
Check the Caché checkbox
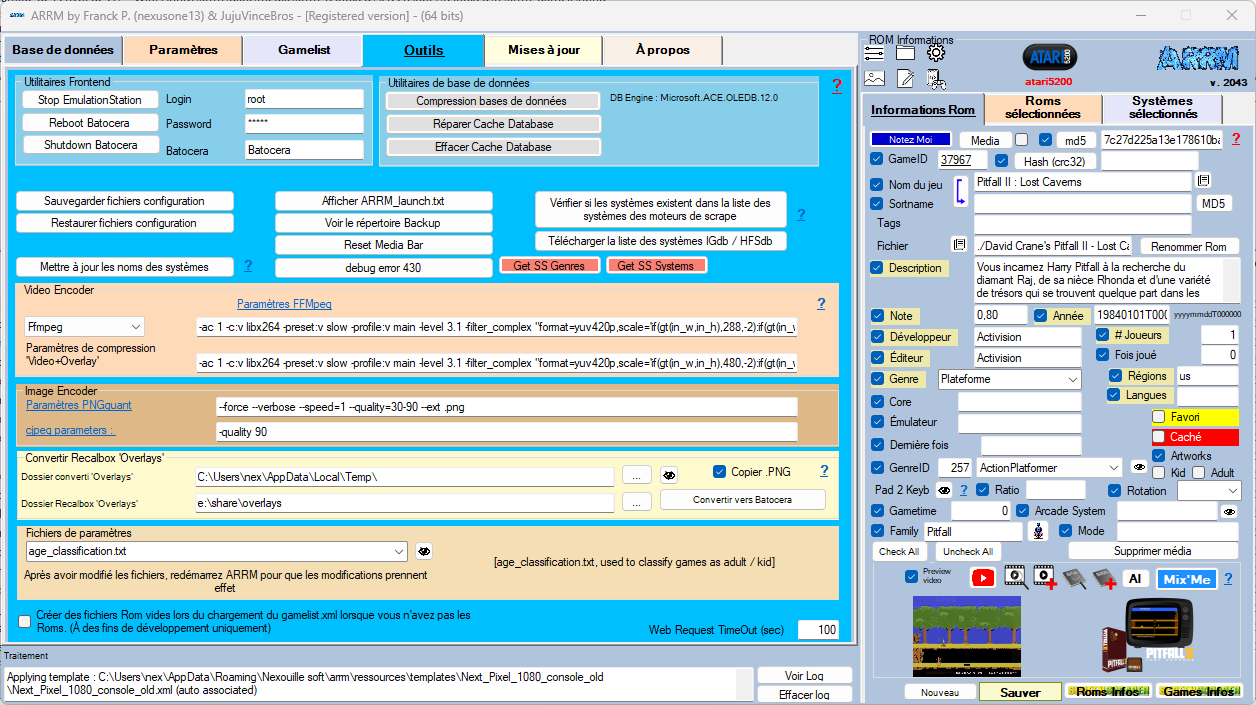click(x=1159, y=437)
